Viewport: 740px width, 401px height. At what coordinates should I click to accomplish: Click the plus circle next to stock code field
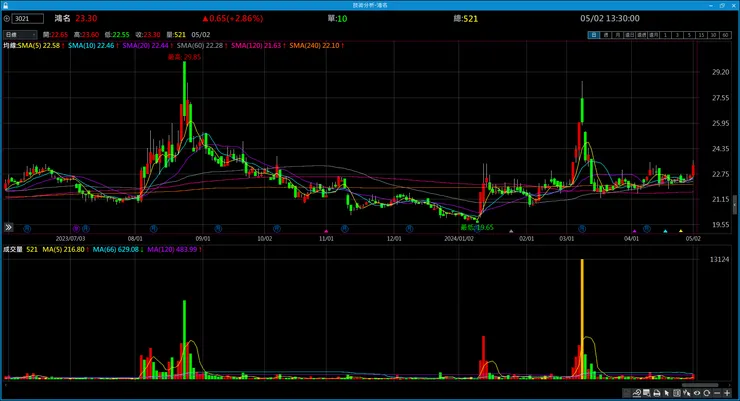pyautogui.click(x=7, y=19)
